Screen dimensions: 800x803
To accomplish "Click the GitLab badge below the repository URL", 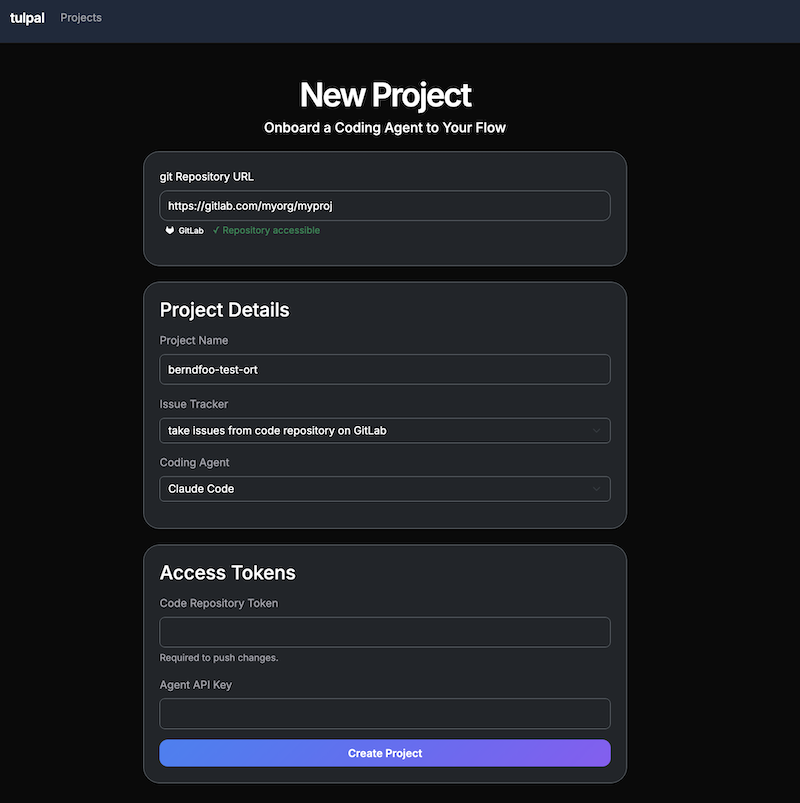I will 181,230.
